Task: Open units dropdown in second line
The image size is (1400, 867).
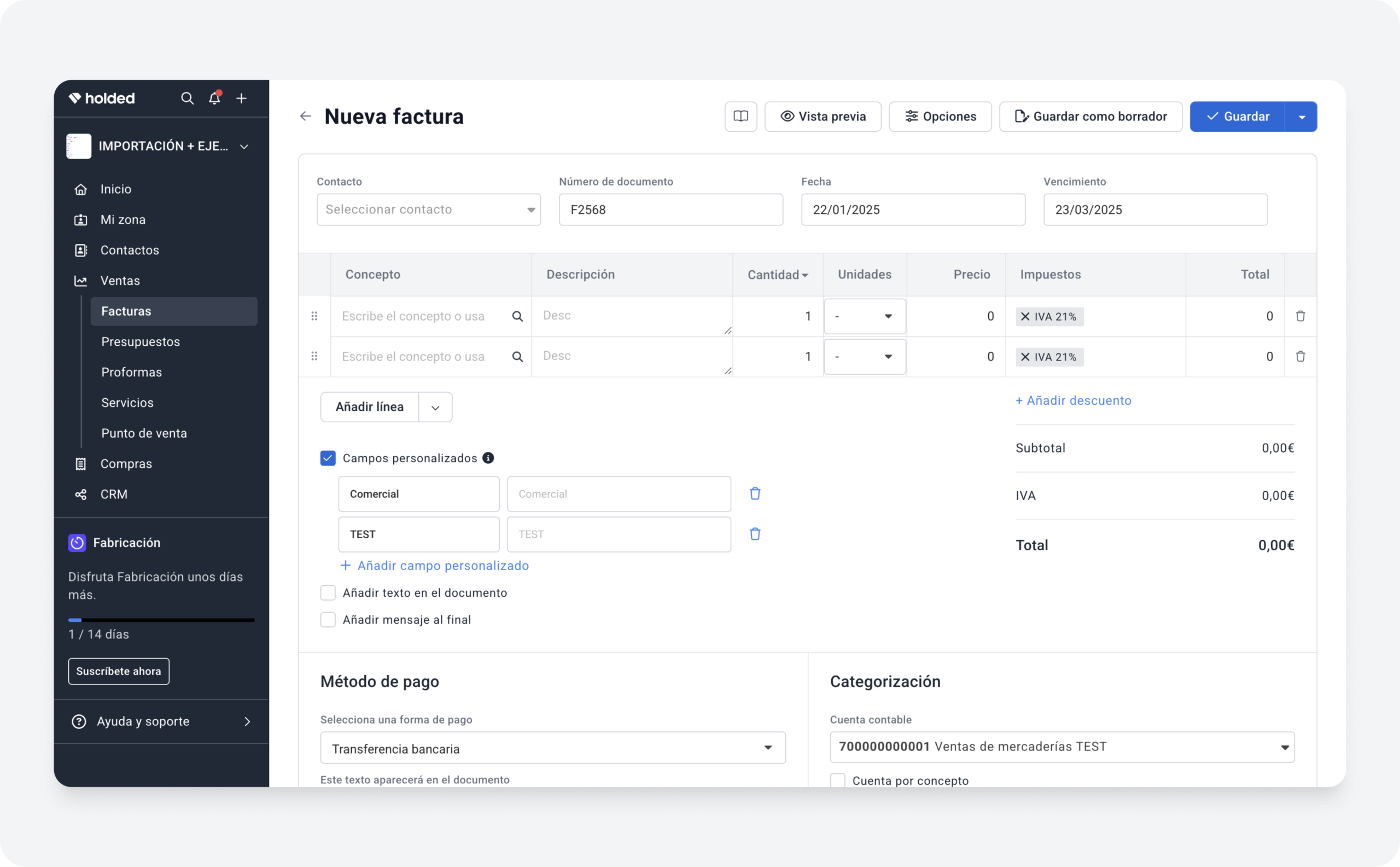Action: [865, 356]
